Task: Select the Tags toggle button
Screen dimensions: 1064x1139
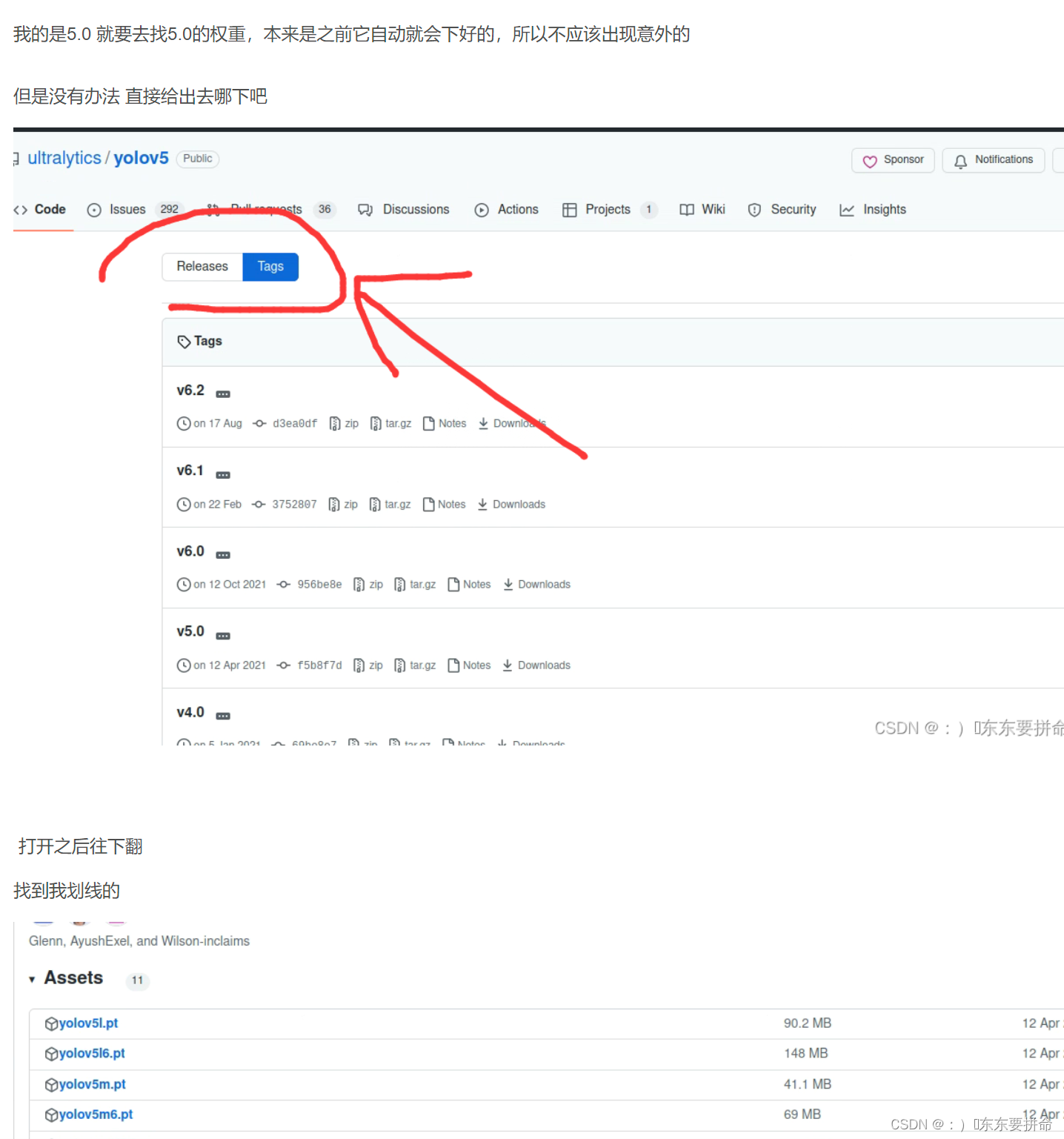Action: [x=270, y=267]
